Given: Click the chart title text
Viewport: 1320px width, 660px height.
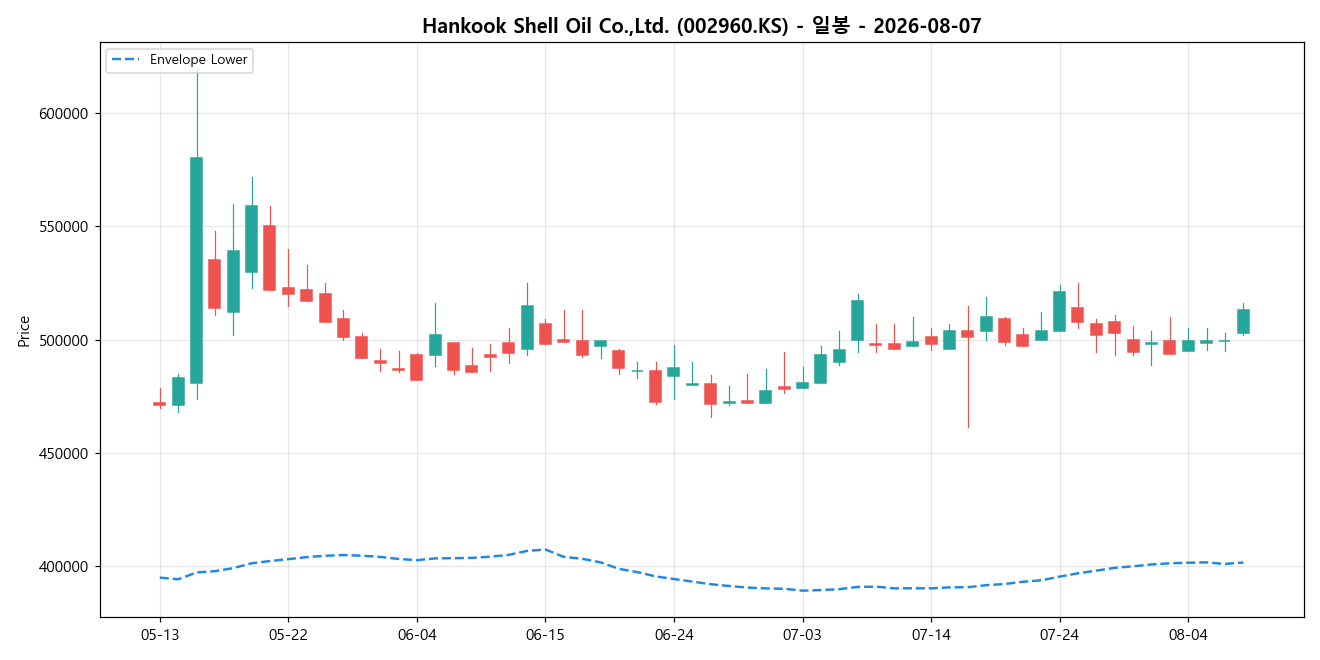Looking at the screenshot, I should [702, 26].
